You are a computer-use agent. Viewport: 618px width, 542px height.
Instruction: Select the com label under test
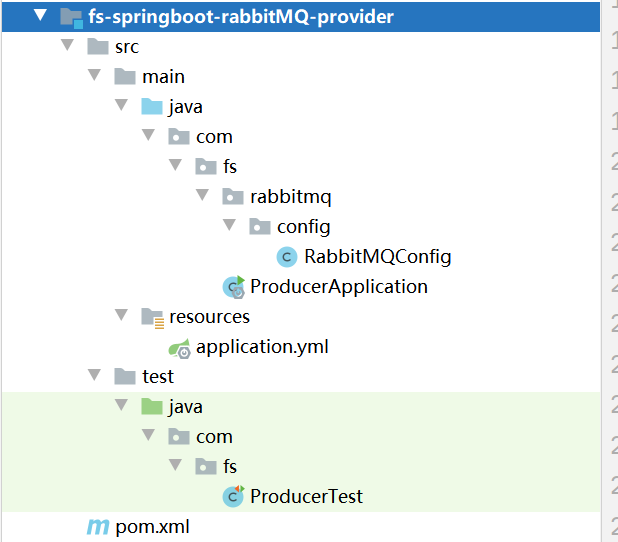coord(214,437)
